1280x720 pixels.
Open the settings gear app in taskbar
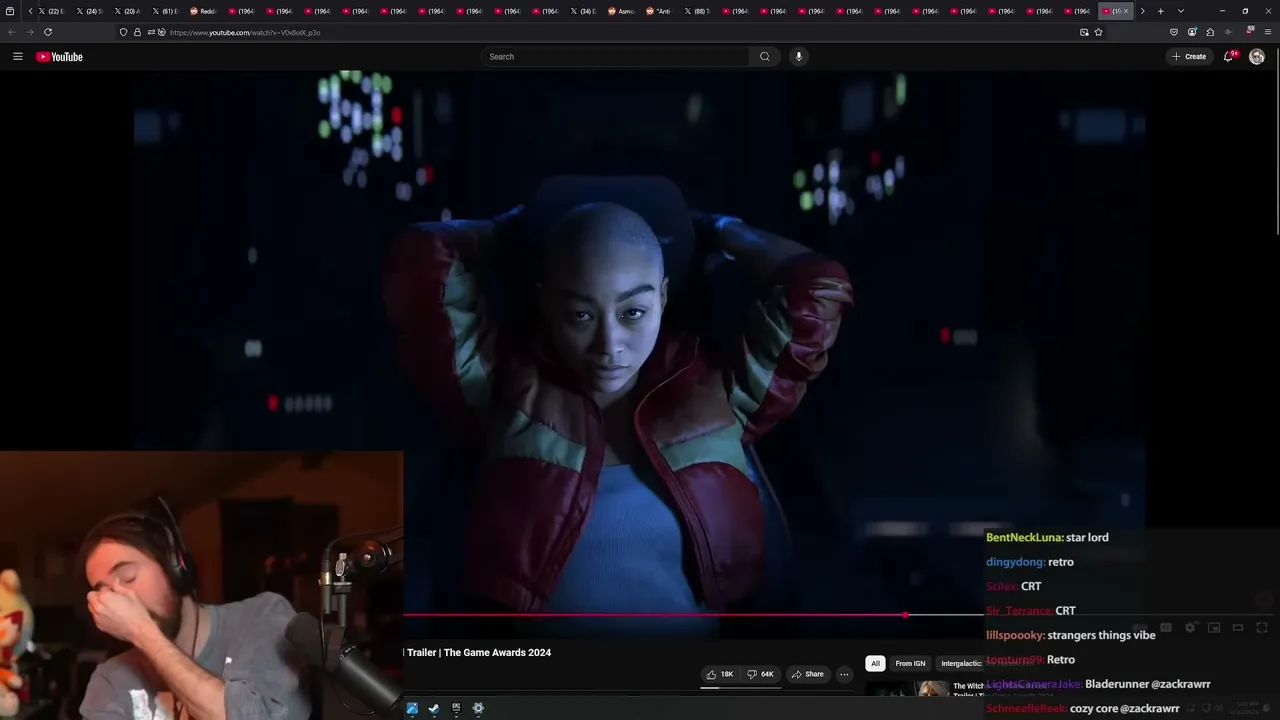478,708
